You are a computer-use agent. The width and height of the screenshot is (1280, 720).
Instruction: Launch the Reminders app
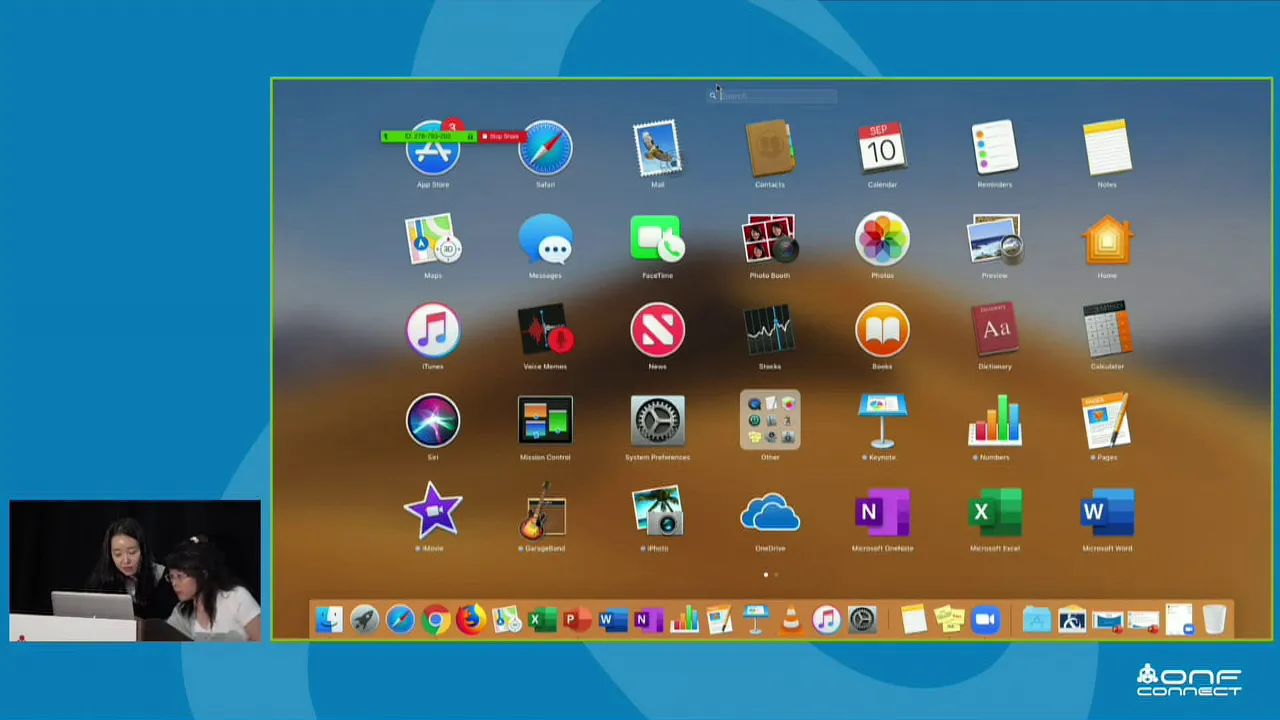tap(994, 148)
